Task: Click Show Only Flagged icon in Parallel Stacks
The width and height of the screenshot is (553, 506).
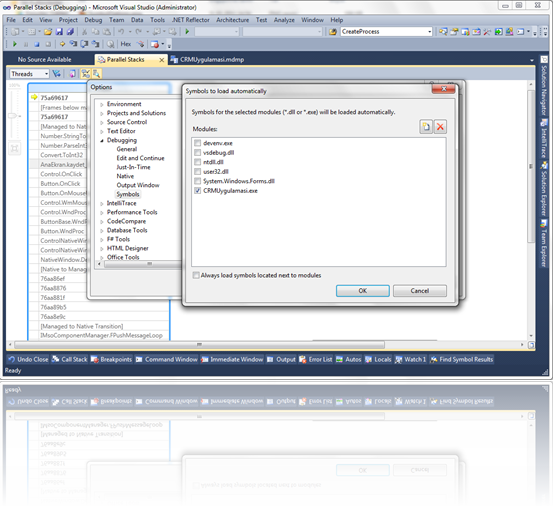Action: (x=56, y=74)
